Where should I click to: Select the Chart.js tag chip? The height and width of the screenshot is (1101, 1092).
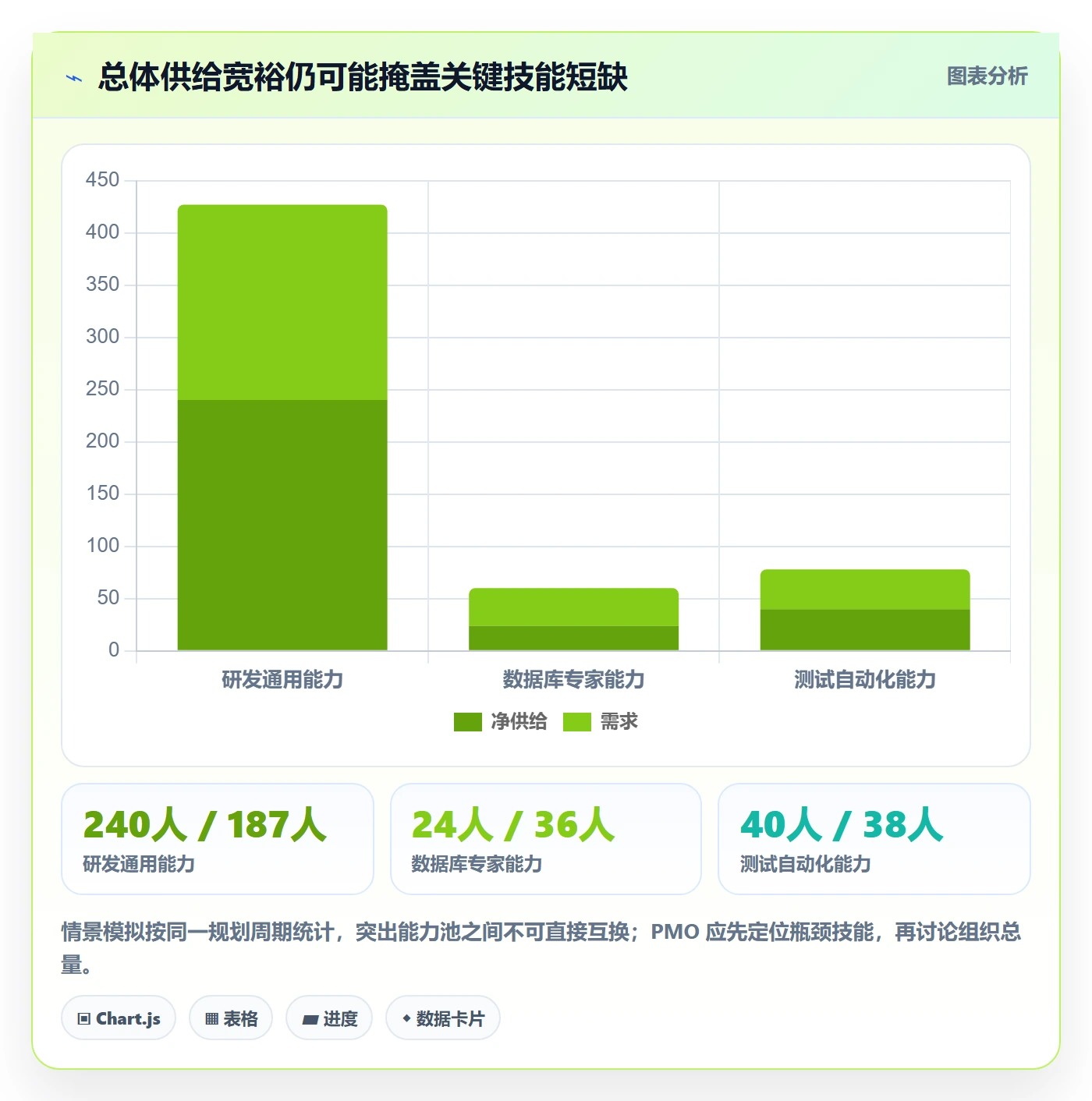click(119, 1018)
